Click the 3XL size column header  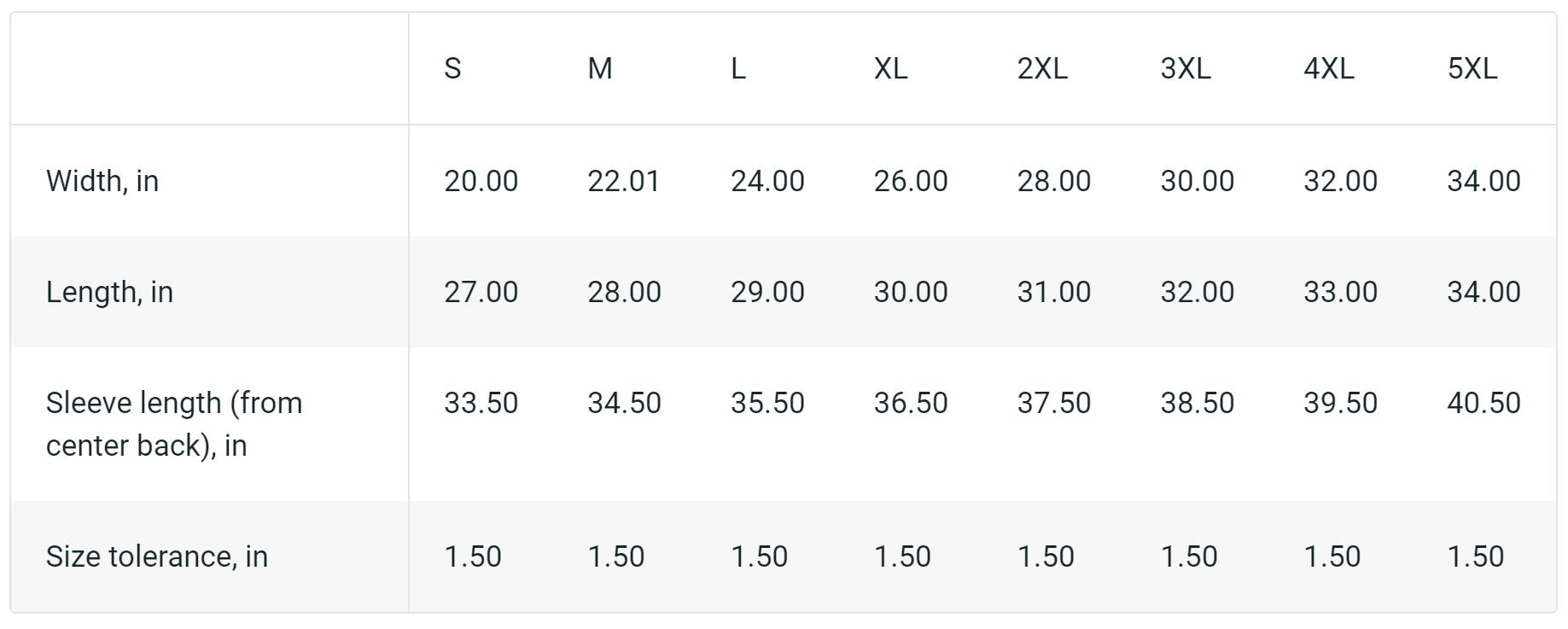click(1185, 68)
